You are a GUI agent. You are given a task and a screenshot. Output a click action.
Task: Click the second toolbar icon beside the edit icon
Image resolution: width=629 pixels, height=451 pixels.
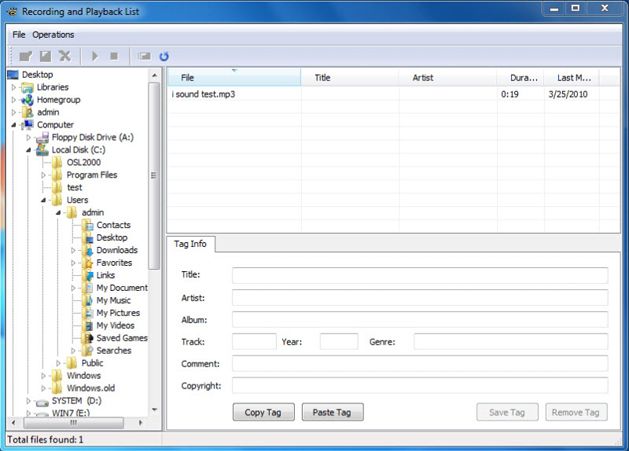(45, 56)
